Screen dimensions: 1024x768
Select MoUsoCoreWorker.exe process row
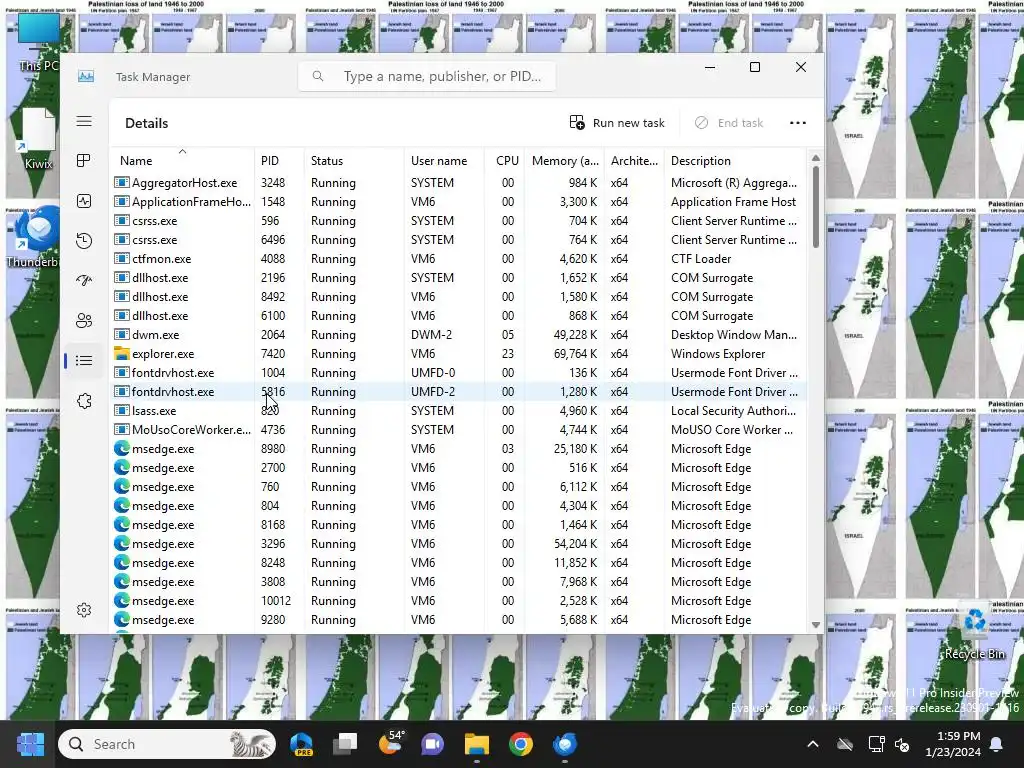click(459, 430)
